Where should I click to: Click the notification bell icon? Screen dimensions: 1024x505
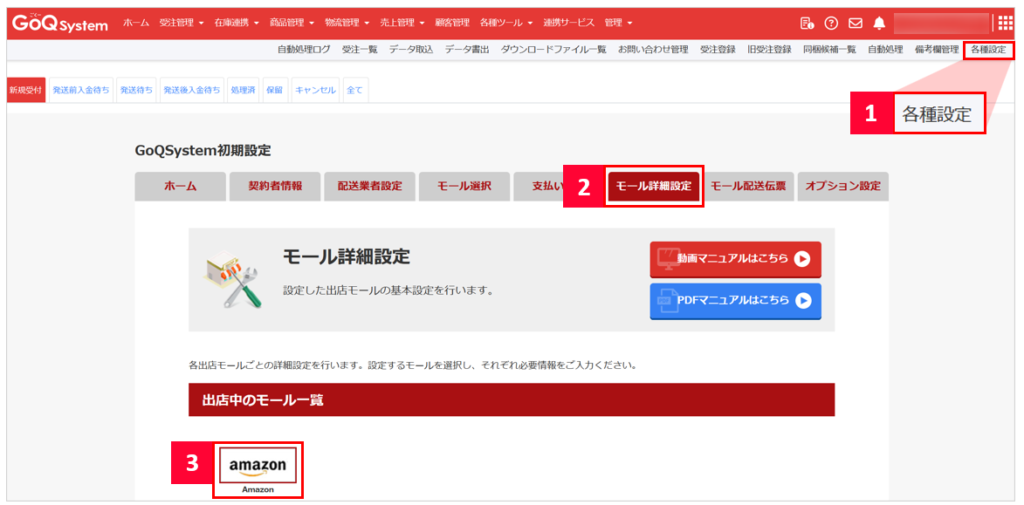pos(879,23)
